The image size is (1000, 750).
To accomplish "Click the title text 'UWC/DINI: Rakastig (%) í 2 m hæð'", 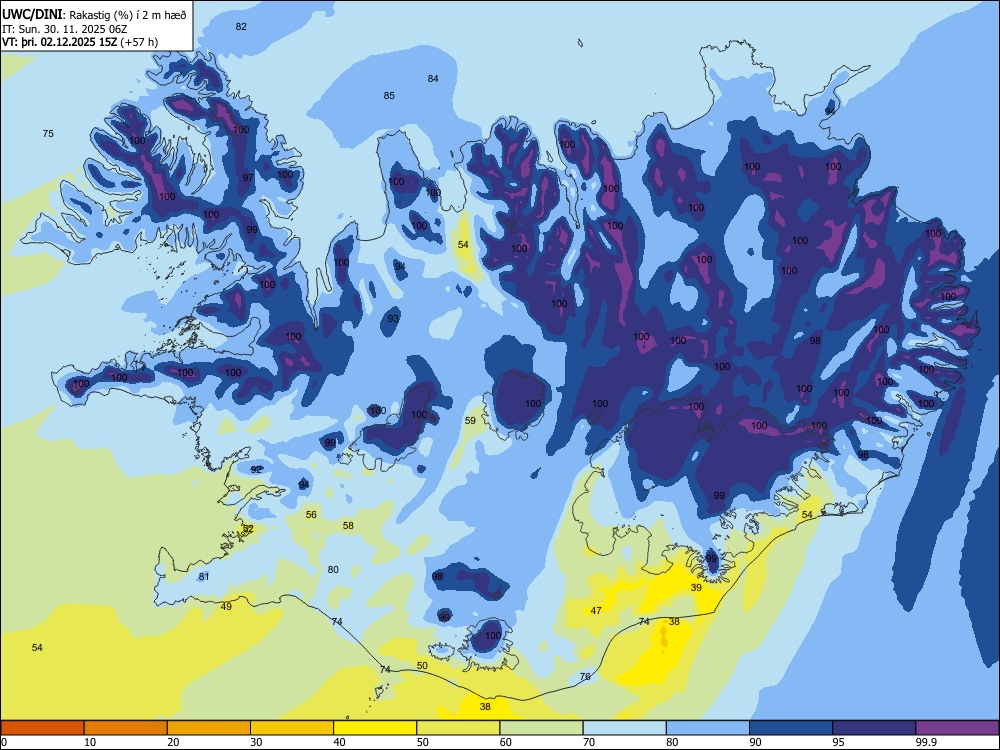I will pos(94,14).
